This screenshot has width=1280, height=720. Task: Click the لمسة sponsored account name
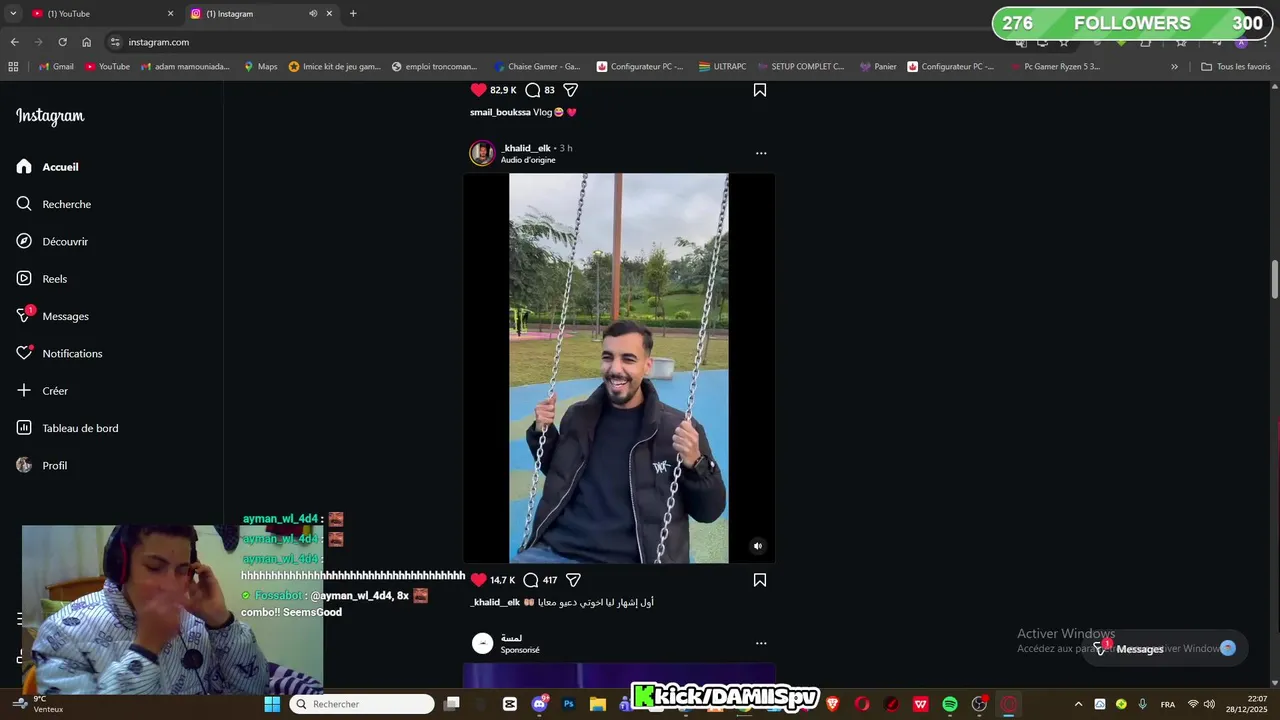(x=511, y=638)
